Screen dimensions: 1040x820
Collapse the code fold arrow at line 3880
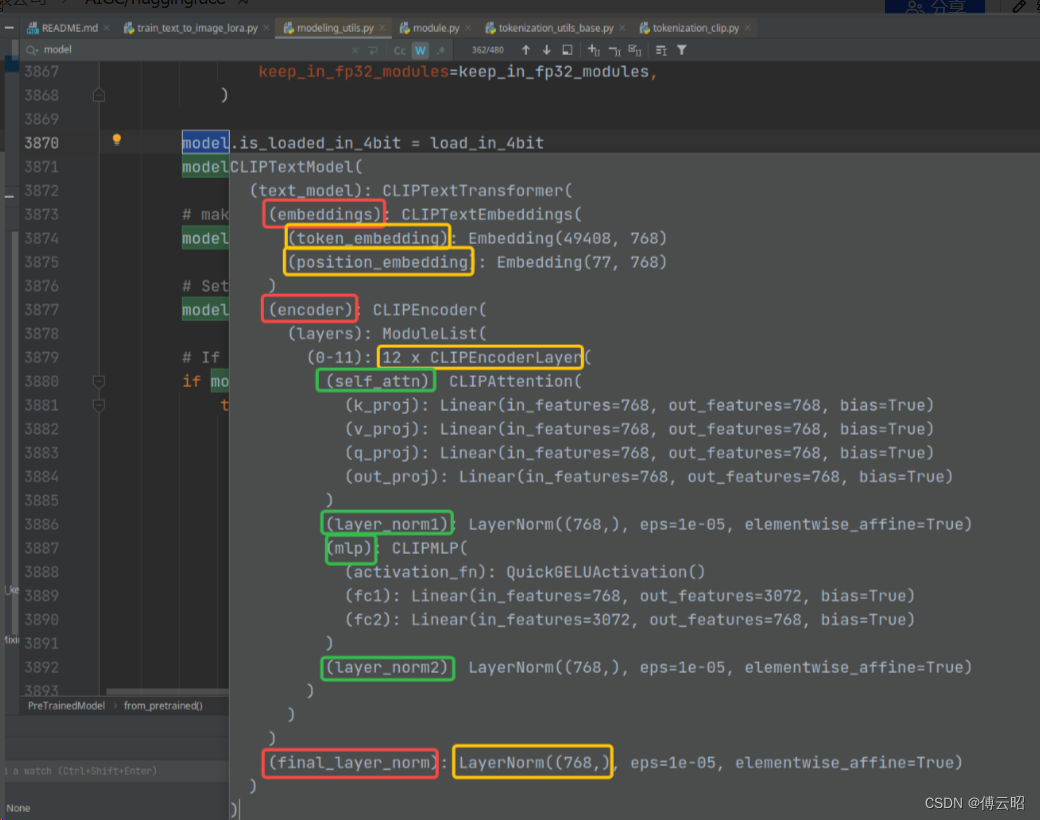pos(97,380)
